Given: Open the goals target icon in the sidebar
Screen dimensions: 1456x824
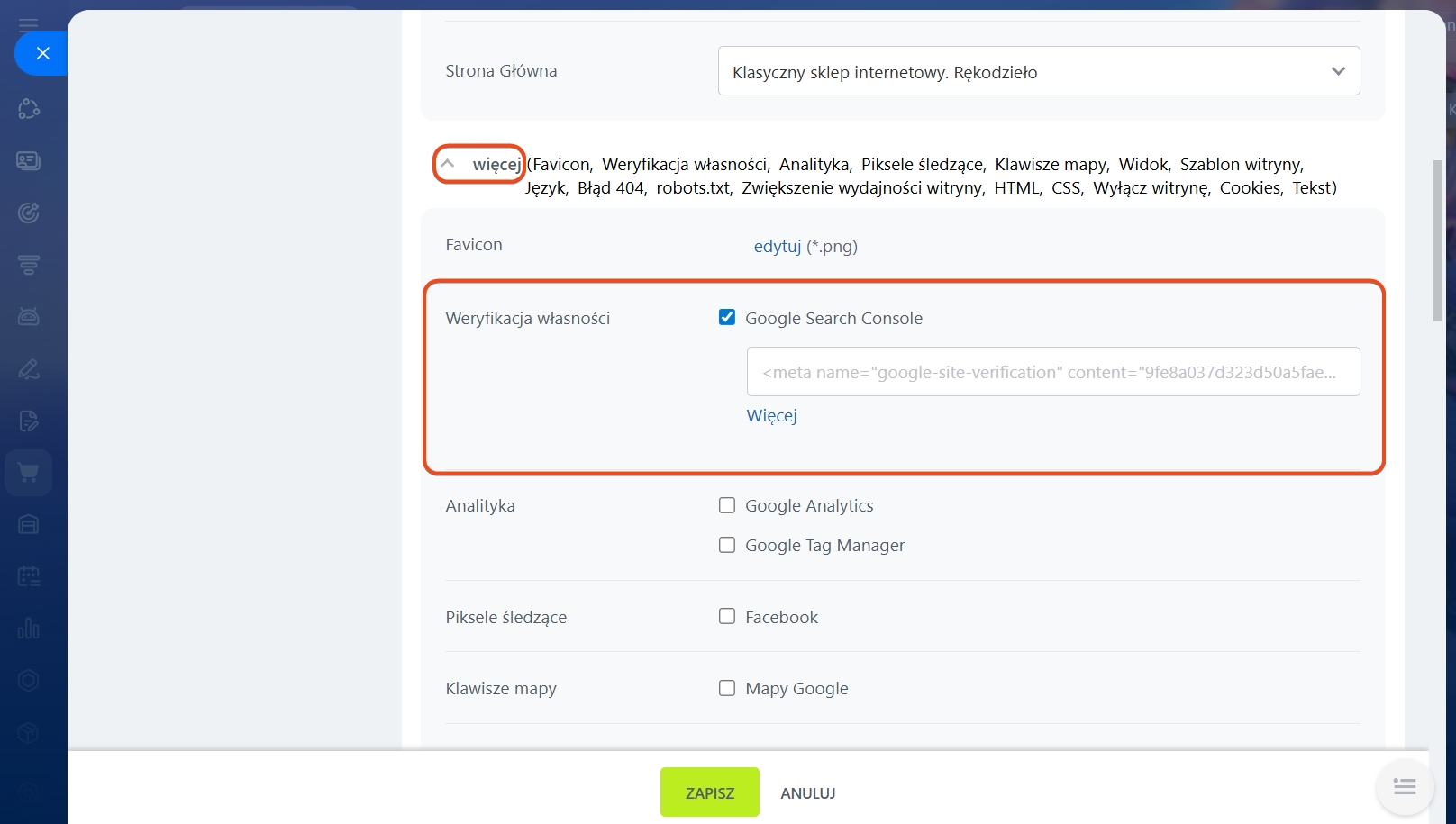Looking at the screenshot, I should [29, 213].
